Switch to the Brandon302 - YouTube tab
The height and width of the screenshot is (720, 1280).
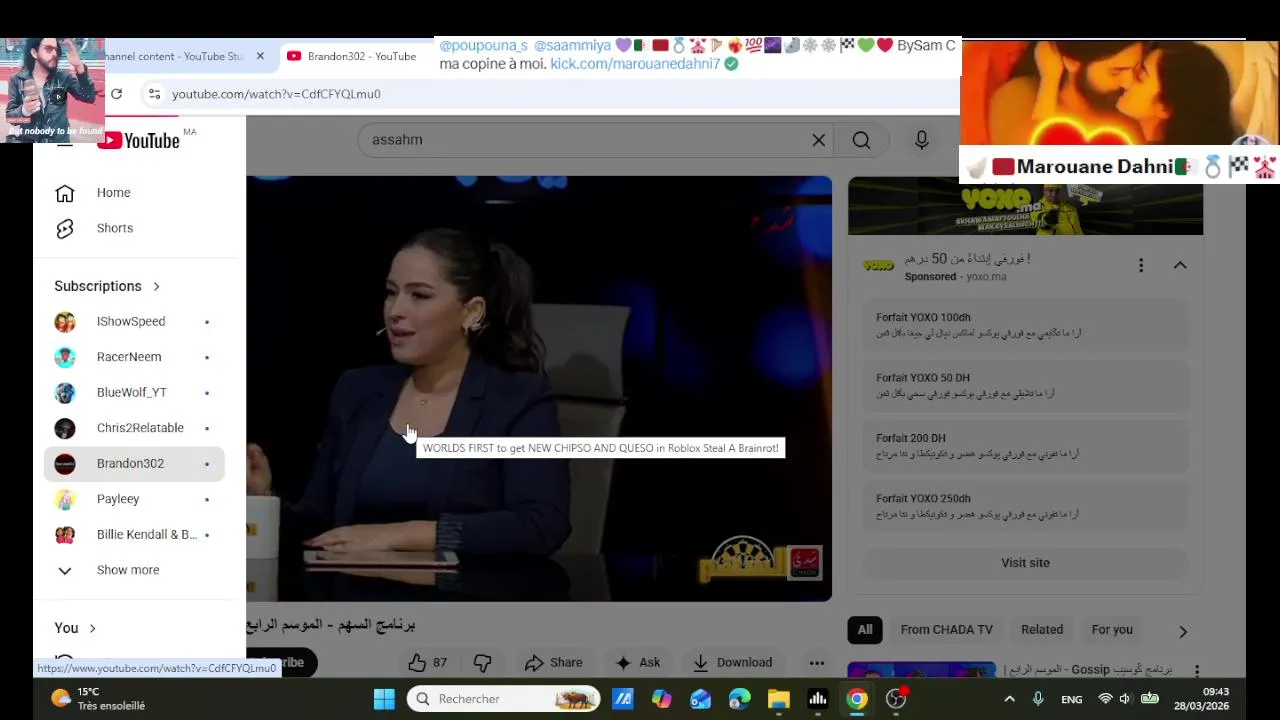click(x=352, y=56)
